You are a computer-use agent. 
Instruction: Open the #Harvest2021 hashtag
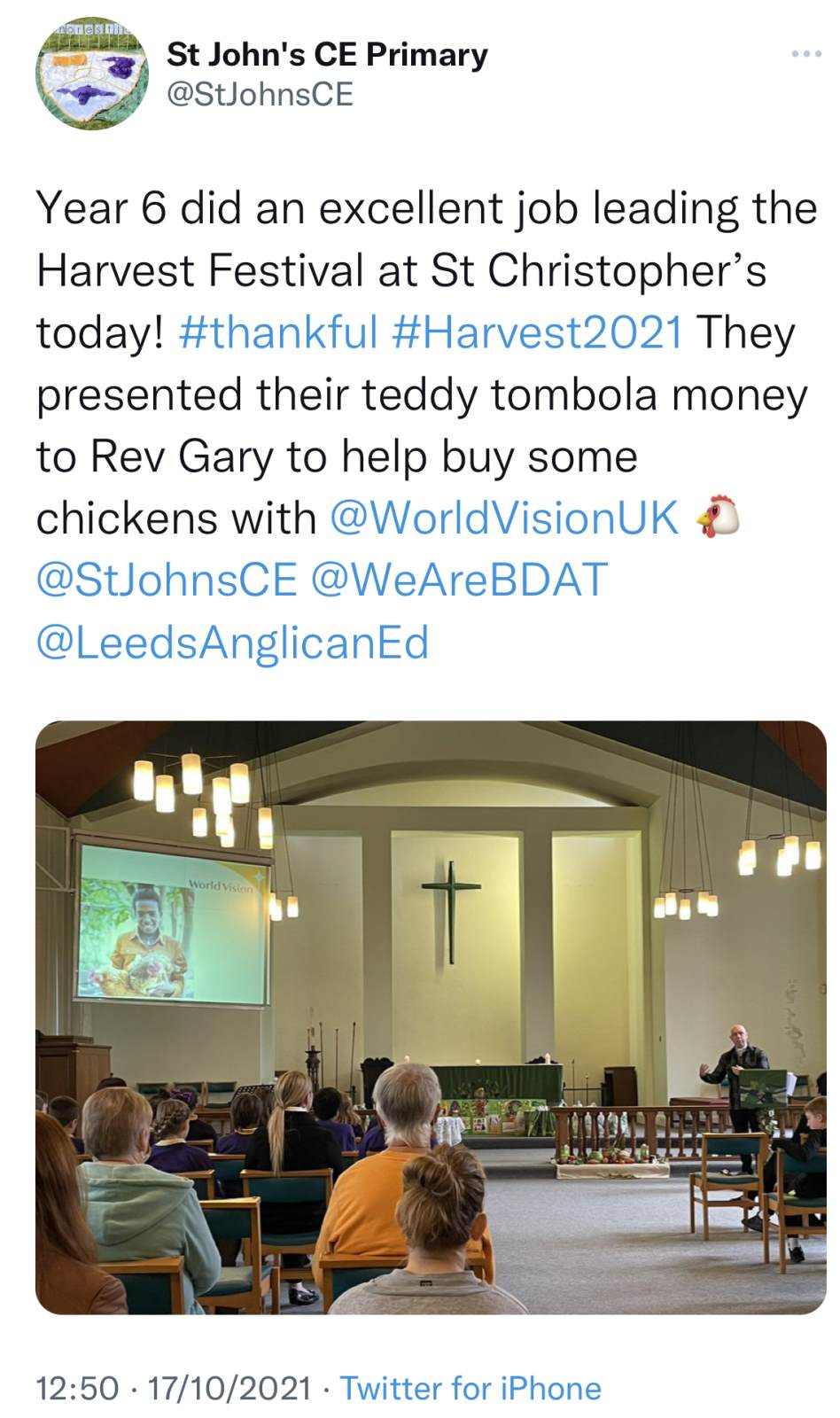tap(536, 333)
